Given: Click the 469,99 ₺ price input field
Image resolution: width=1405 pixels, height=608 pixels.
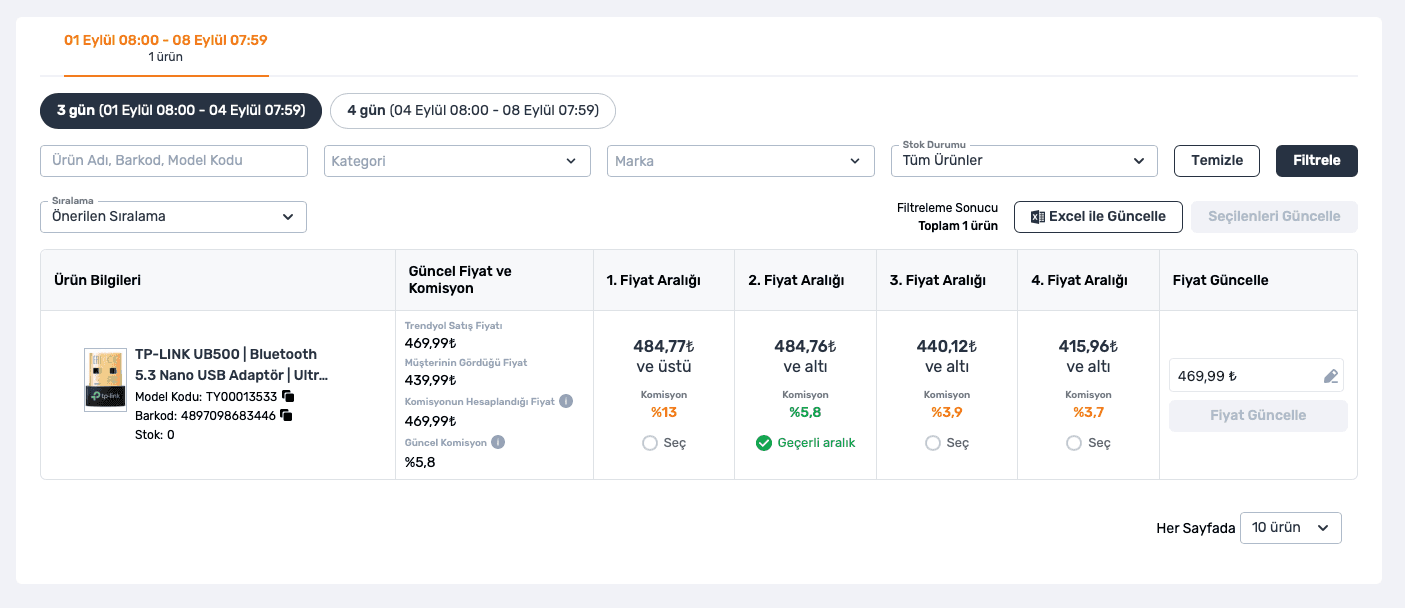Looking at the screenshot, I should (x=1256, y=376).
